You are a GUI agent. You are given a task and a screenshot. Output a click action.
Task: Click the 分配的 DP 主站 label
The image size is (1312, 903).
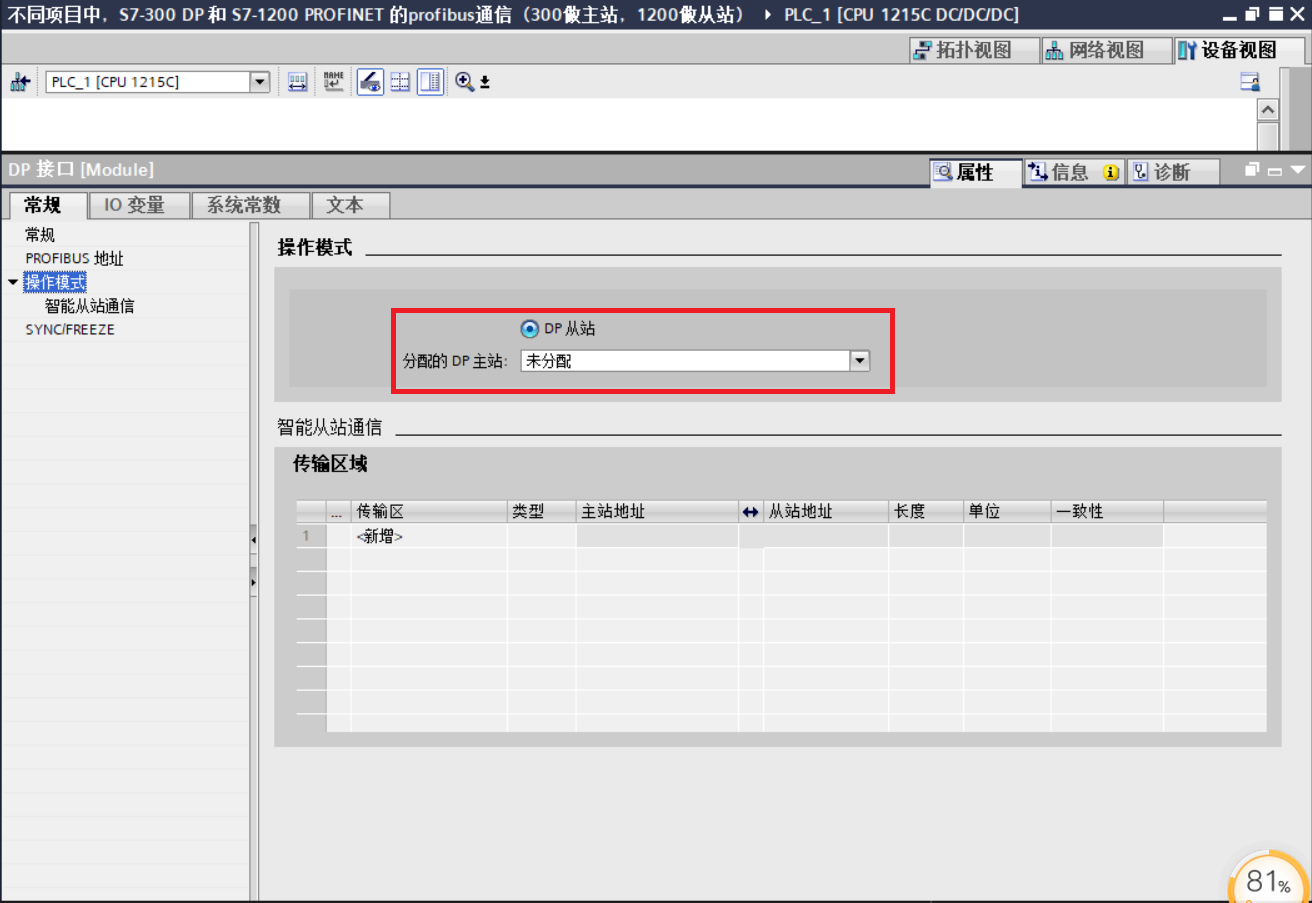coord(456,361)
